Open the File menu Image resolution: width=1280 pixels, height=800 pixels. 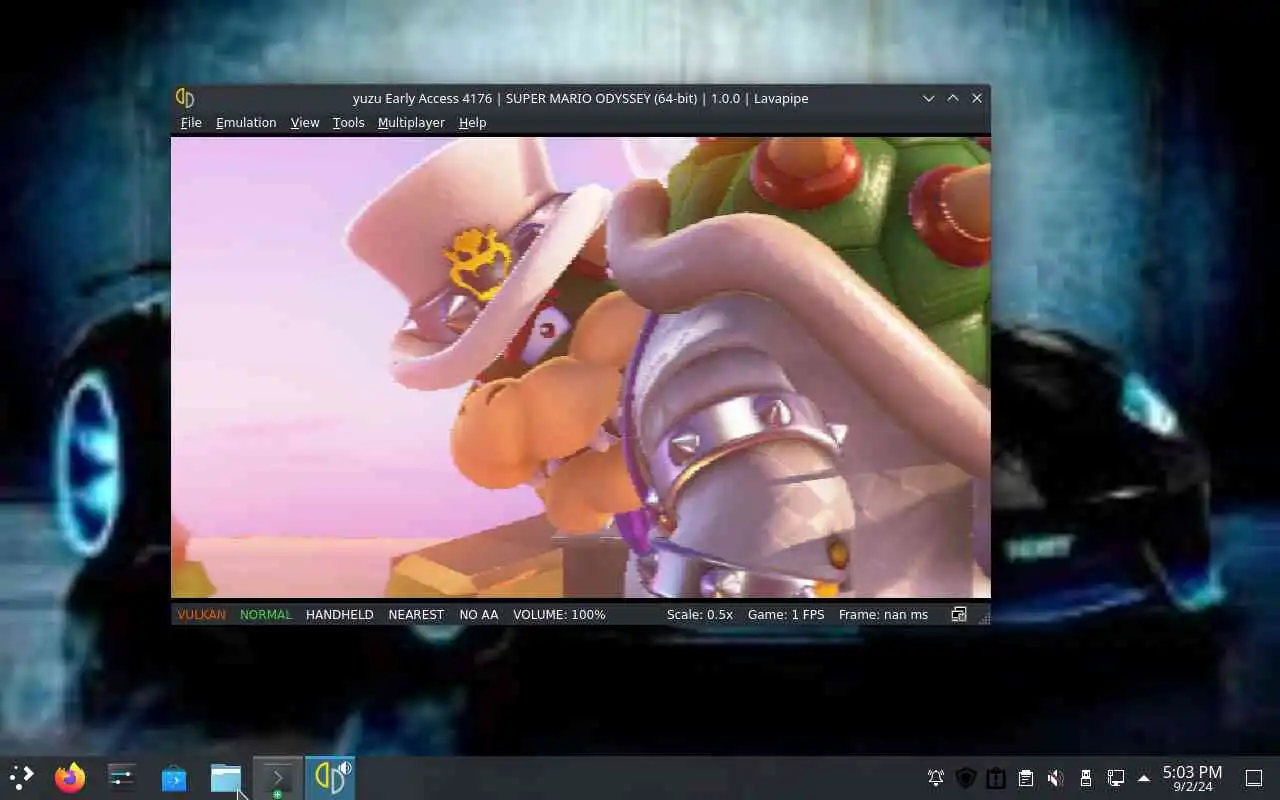(x=191, y=122)
